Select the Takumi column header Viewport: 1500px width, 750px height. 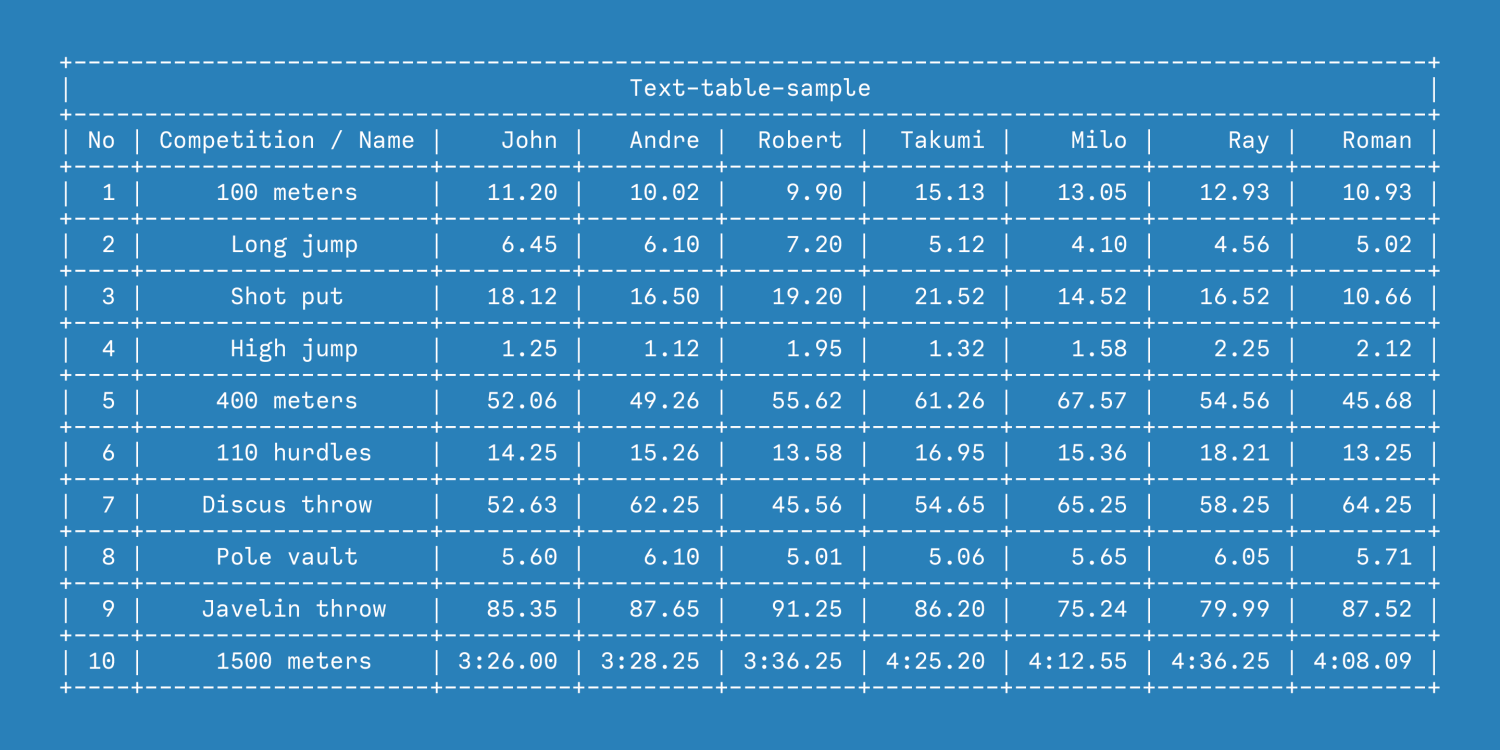pyautogui.click(x=942, y=140)
